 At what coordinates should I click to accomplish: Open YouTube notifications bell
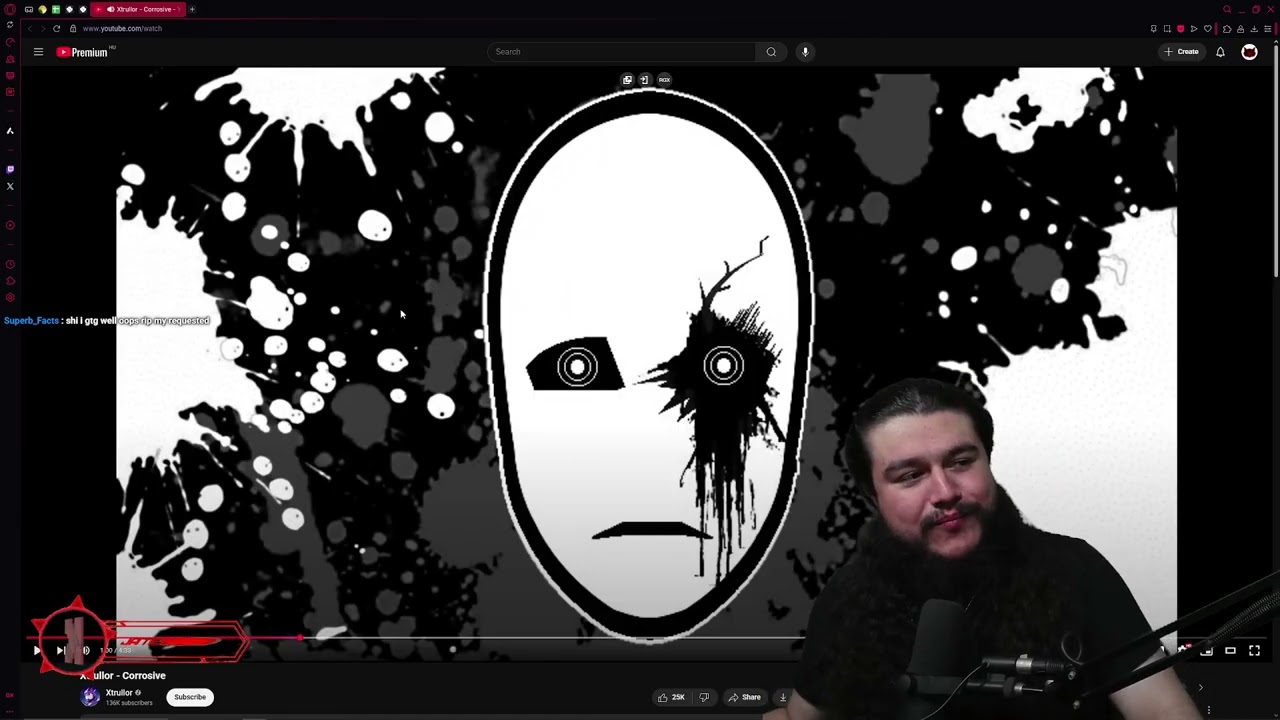1220,52
